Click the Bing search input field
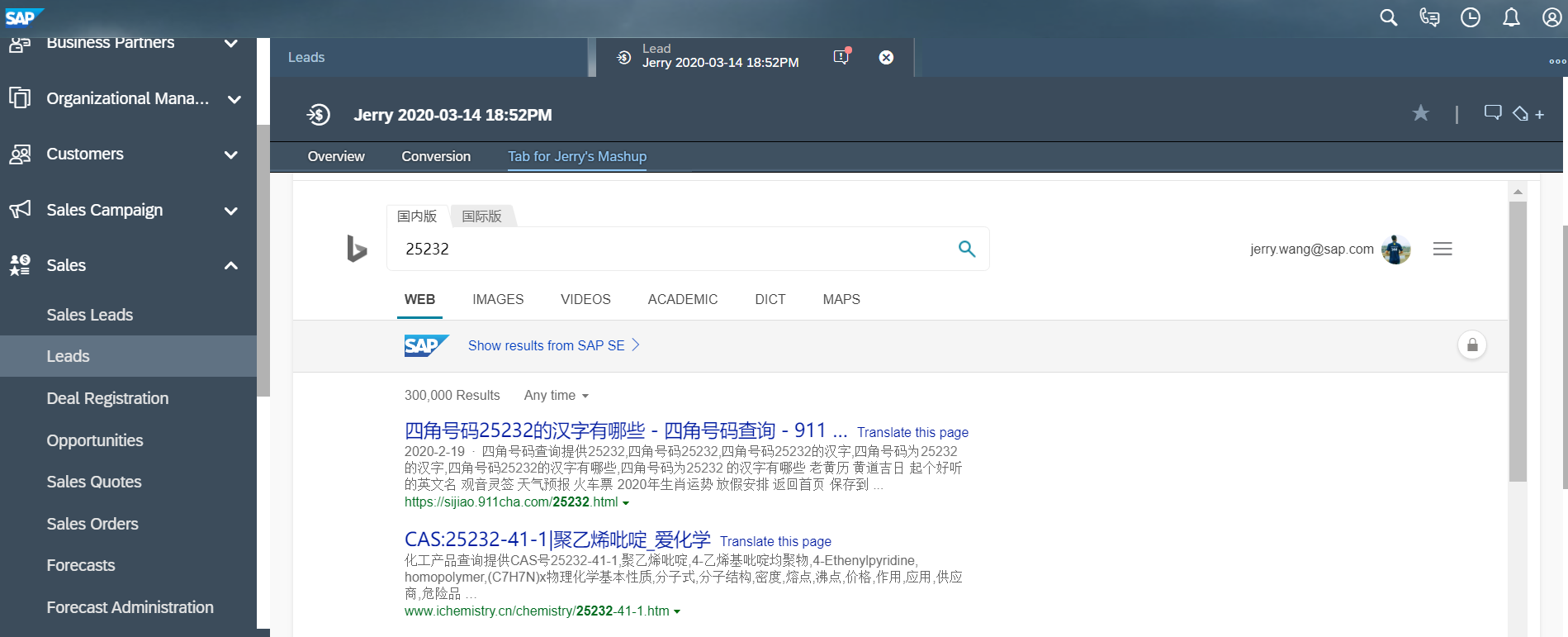This screenshot has height=637, width=1568. click(673, 249)
